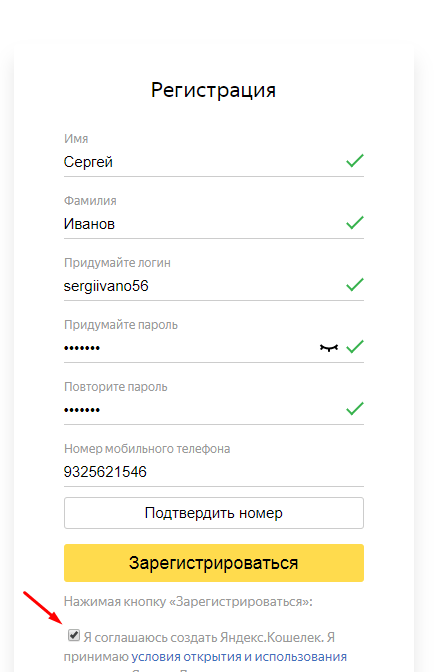This screenshot has width=439, height=672.
Task: Click the checkmark in Придумайте пароль row
Action: [x=355, y=347]
